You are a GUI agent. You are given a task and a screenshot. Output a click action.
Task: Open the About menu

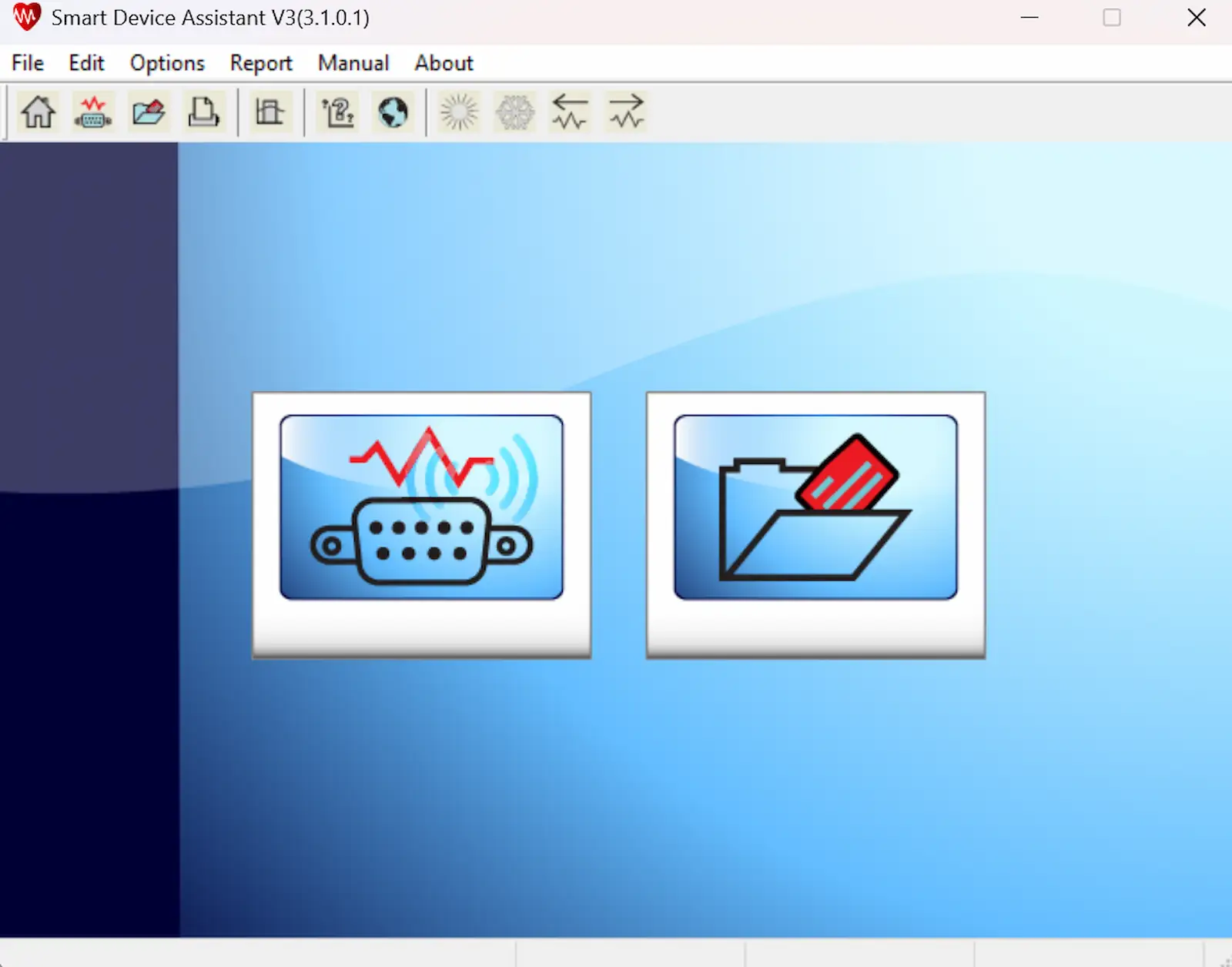point(443,63)
